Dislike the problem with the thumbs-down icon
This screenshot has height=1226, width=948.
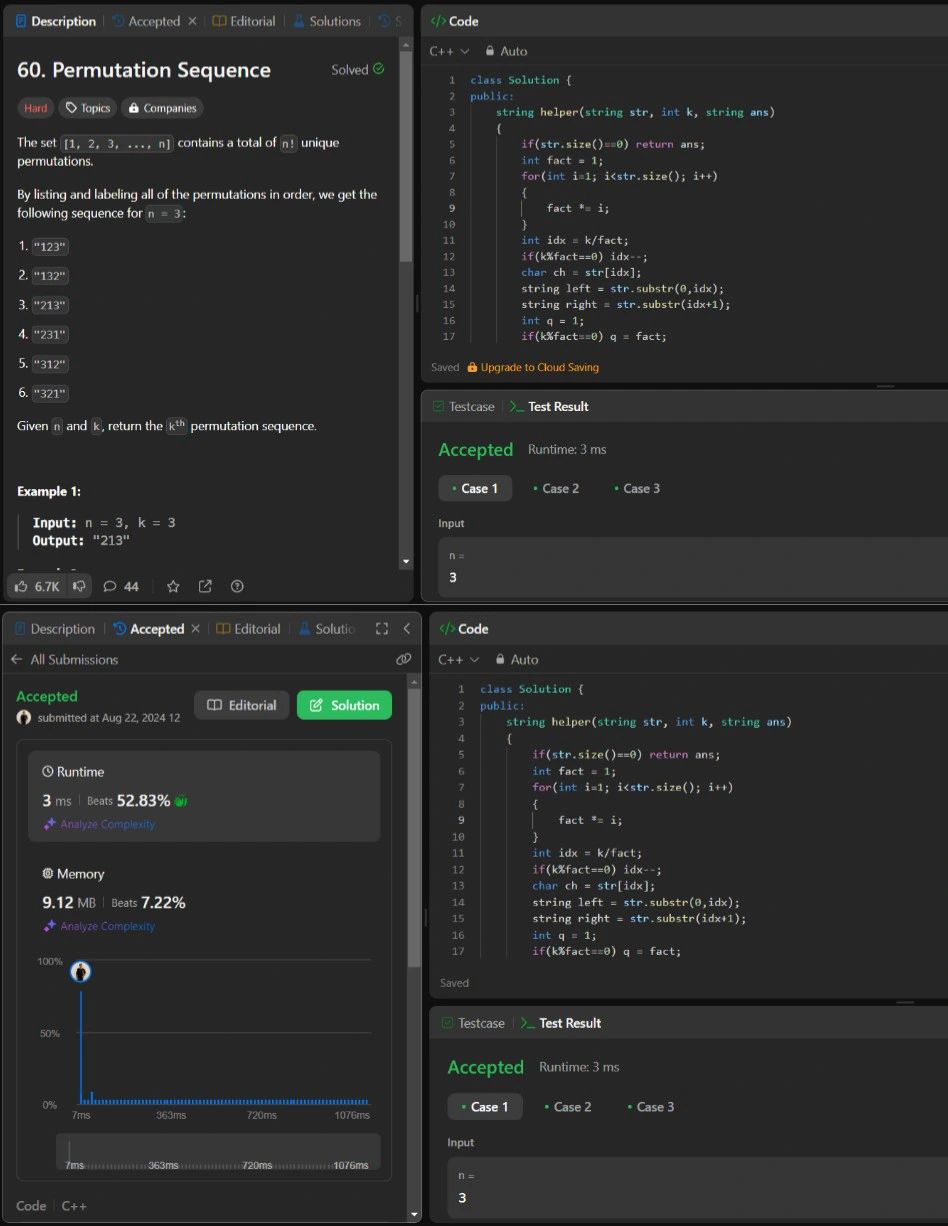[x=78, y=587]
